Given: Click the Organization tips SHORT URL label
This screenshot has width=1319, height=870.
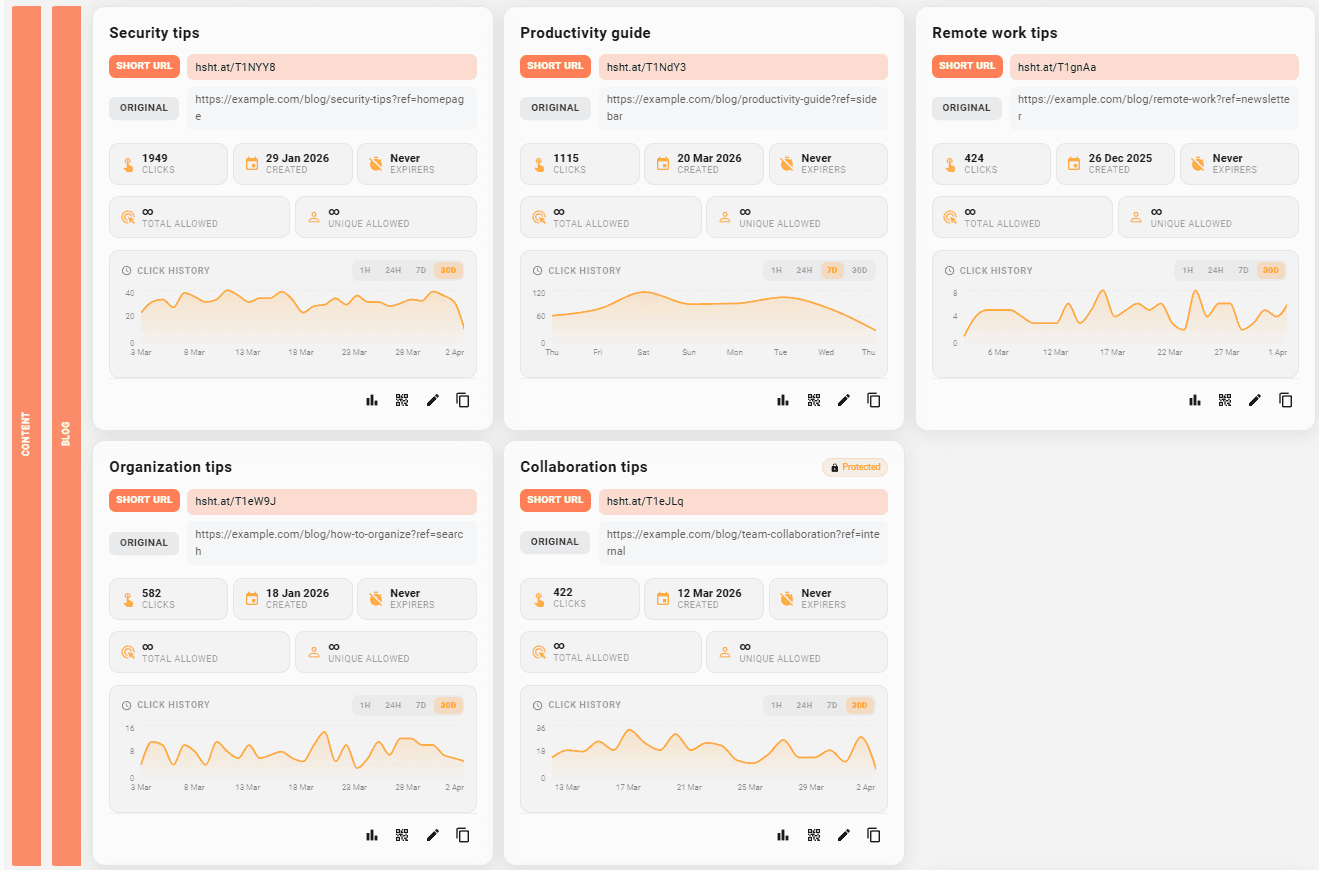Looking at the screenshot, I should (x=144, y=501).
